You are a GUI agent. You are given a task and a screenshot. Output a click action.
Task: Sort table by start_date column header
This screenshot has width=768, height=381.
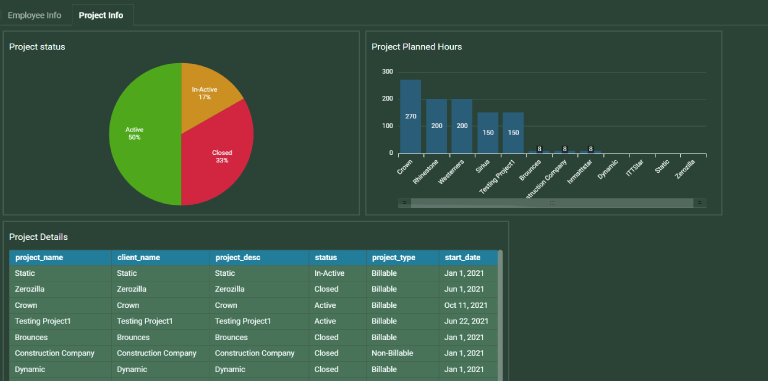pos(468,258)
